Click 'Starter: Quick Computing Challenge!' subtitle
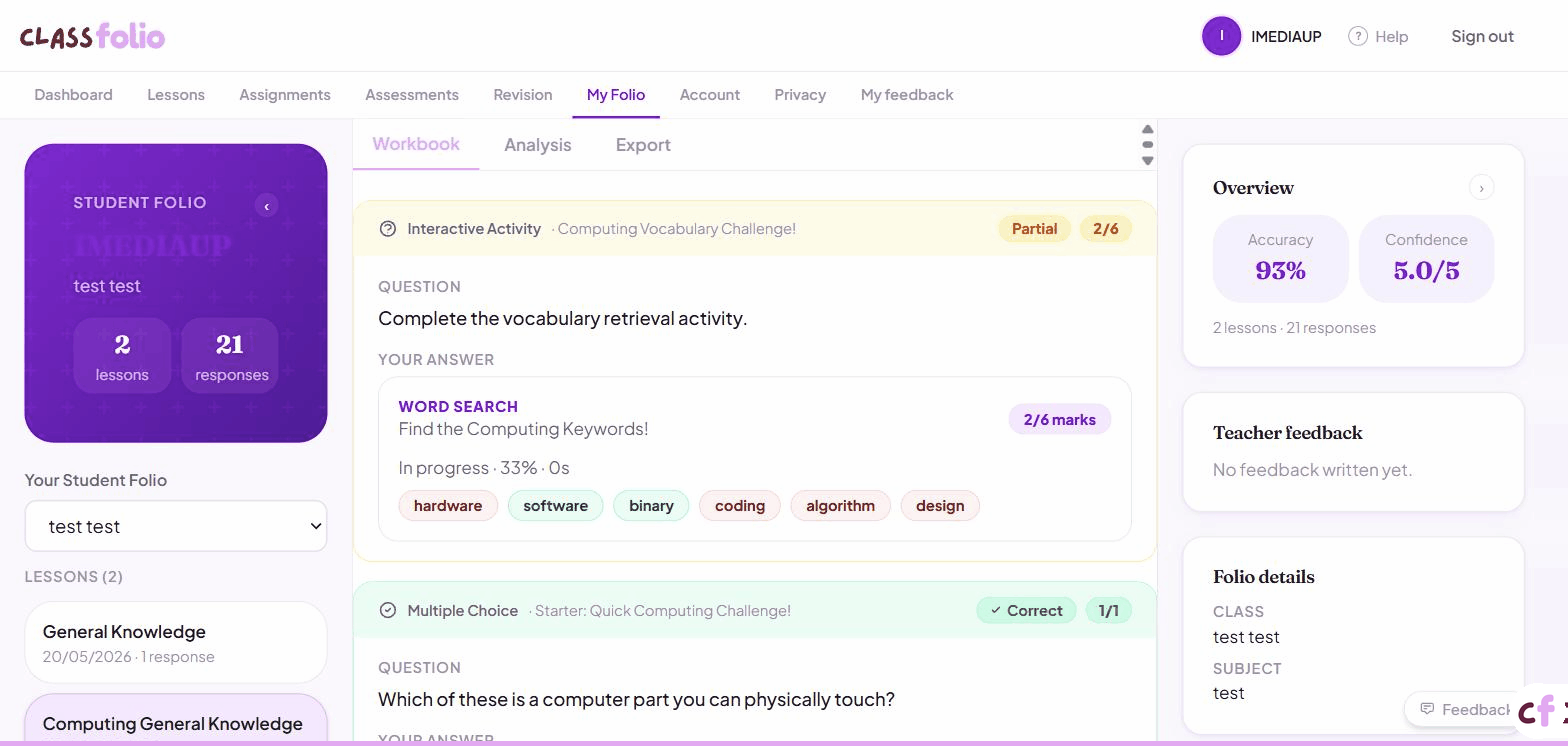 coord(663,610)
